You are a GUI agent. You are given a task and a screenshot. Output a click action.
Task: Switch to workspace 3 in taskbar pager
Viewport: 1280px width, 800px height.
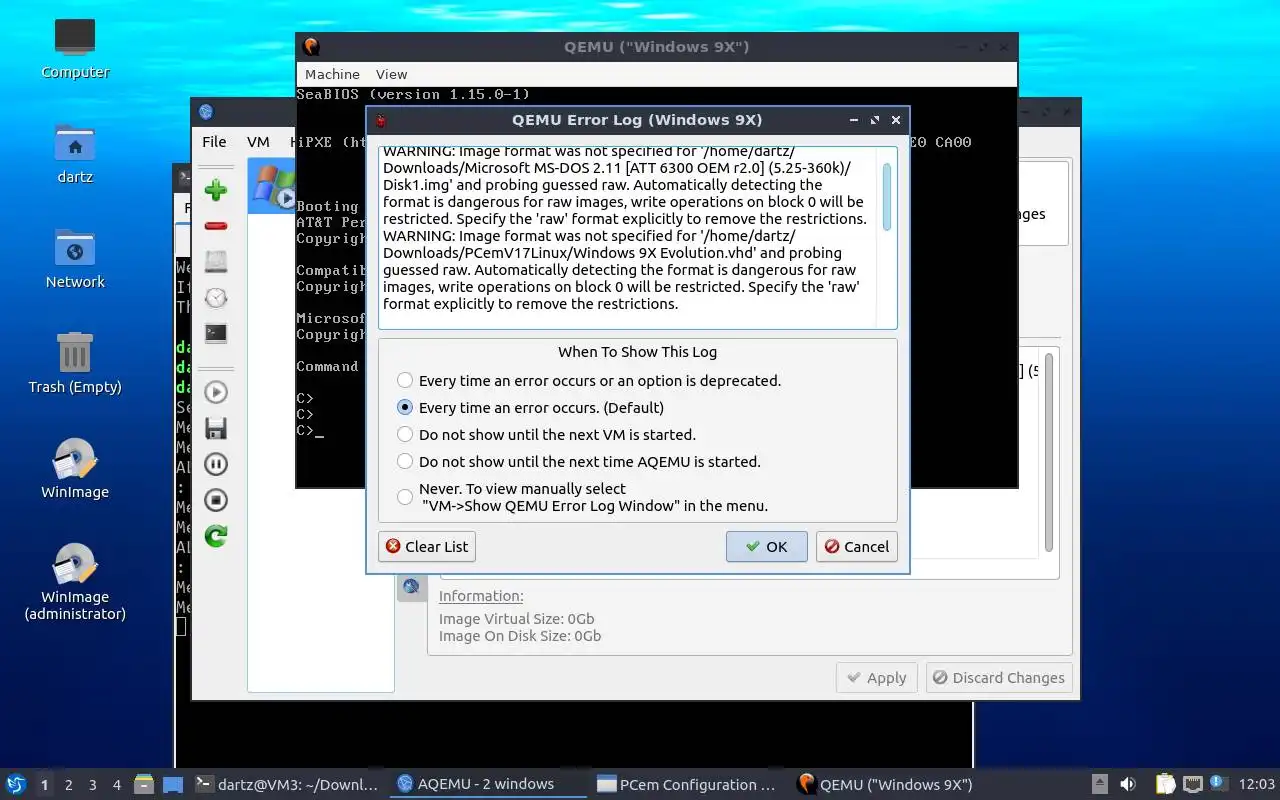tap(92, 784)
